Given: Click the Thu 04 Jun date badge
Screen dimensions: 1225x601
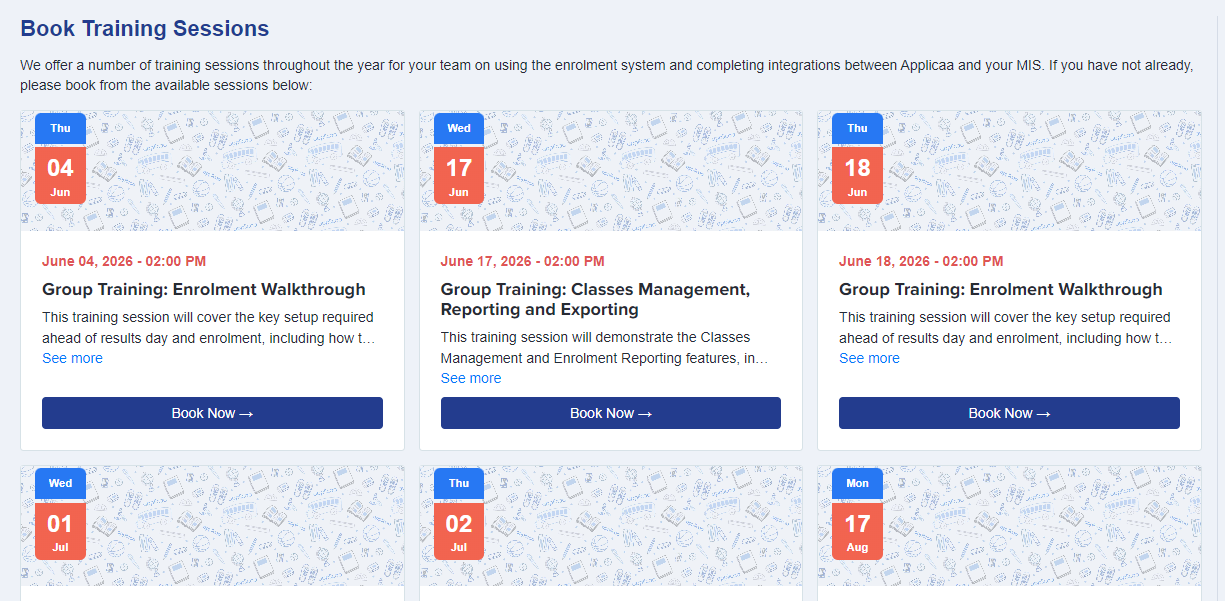Looking at the screenshot, I should click(60, 158).
